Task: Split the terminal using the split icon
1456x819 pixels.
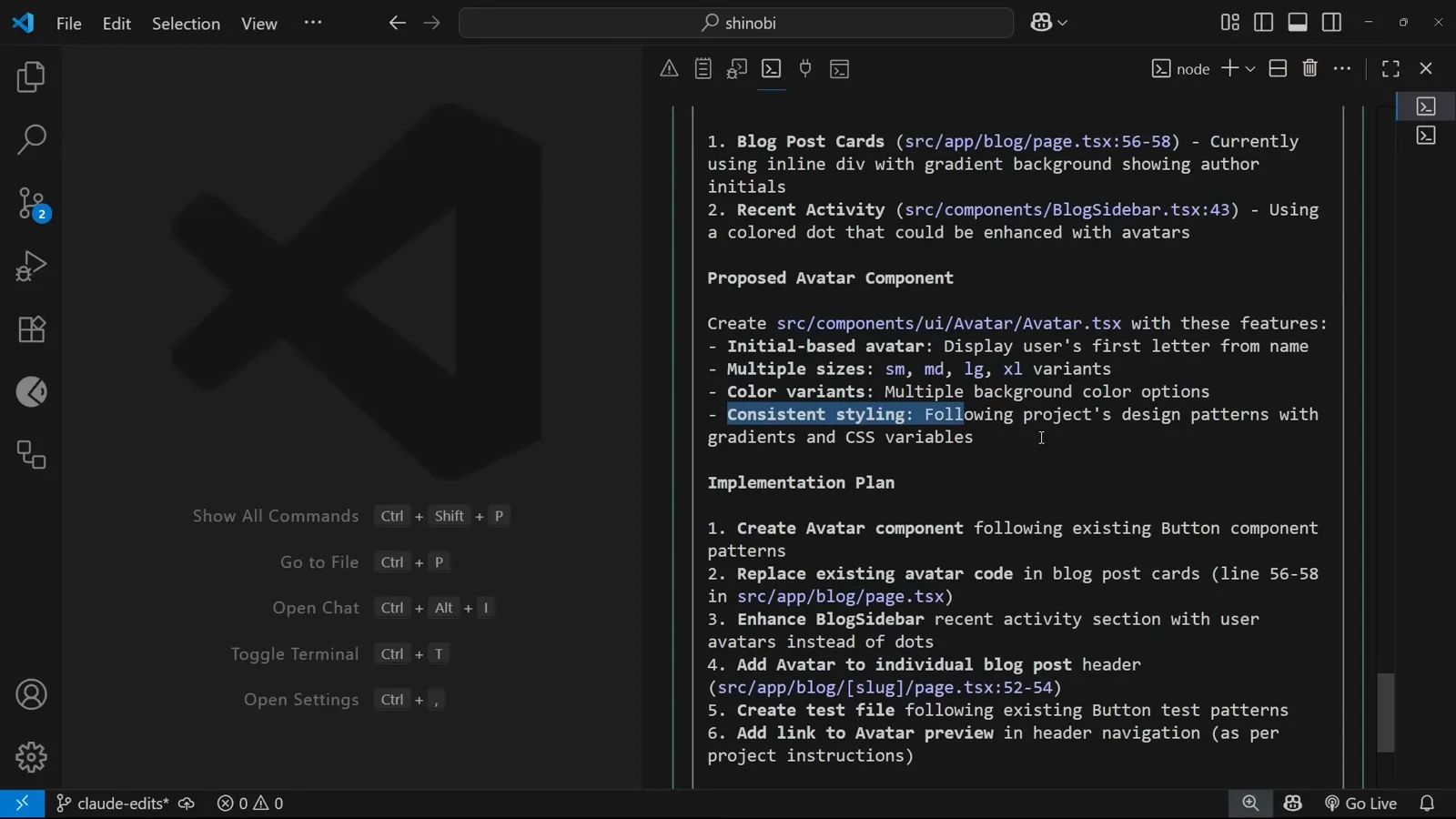Action: (x=1278, y=68)
